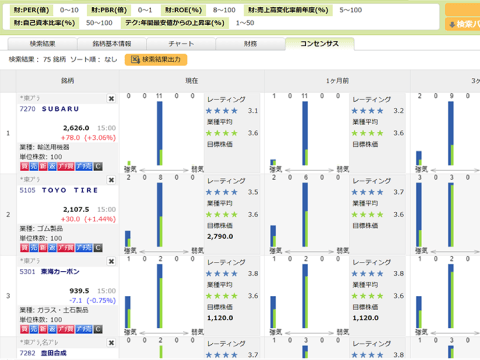The height and width of the screenshot is (360, 480).
Task: Remove SUBARU row with its X button
Action: click(x=111, y=98)
